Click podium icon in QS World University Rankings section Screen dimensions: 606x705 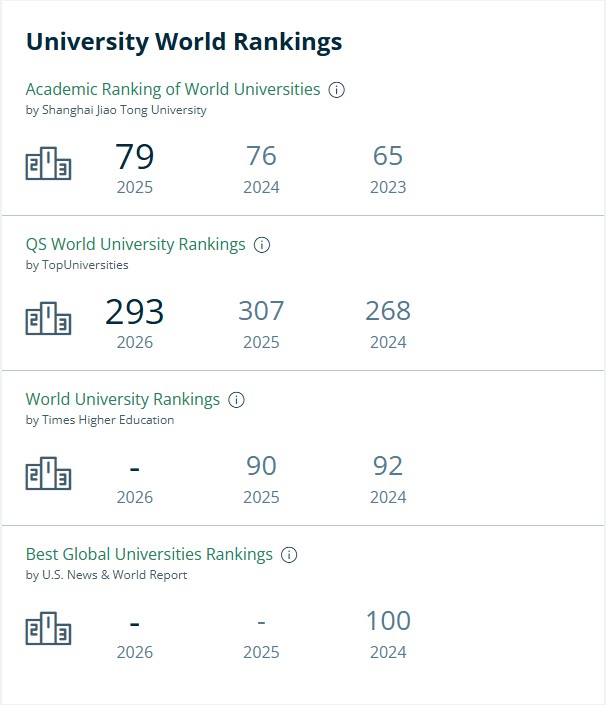click(48, 318)
